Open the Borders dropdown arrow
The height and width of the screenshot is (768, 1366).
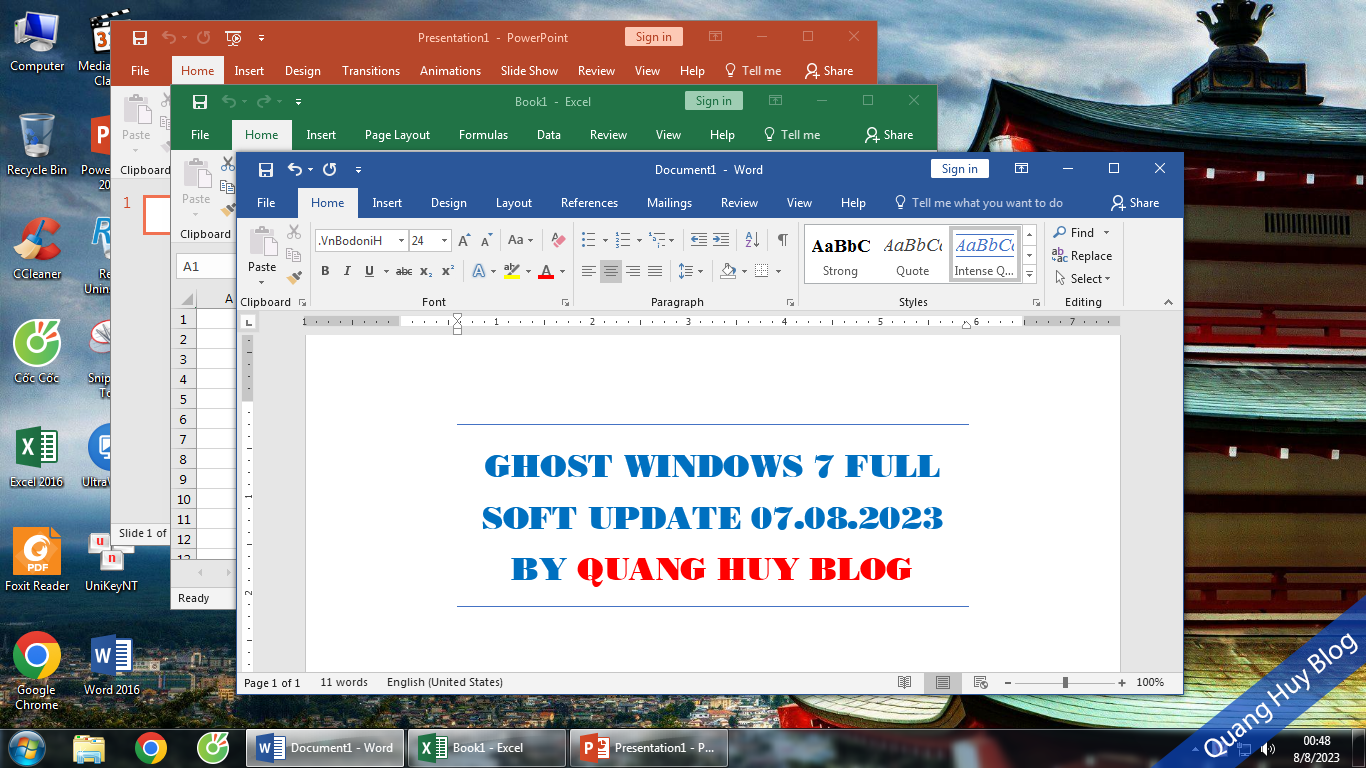(777, 271)
